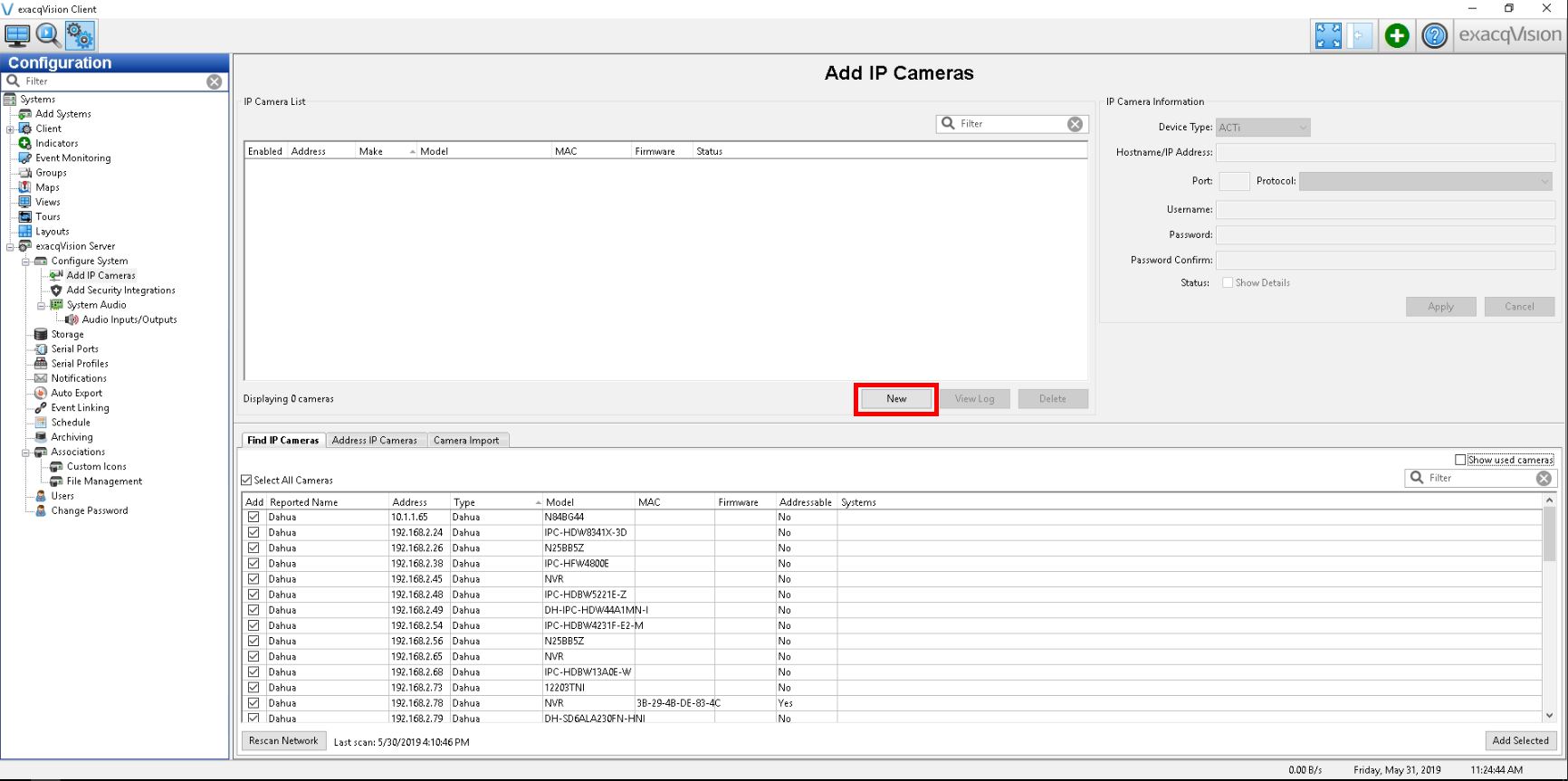Select Serial Ports tree item
The image size is (1568, 781).
tap(74, 349)
